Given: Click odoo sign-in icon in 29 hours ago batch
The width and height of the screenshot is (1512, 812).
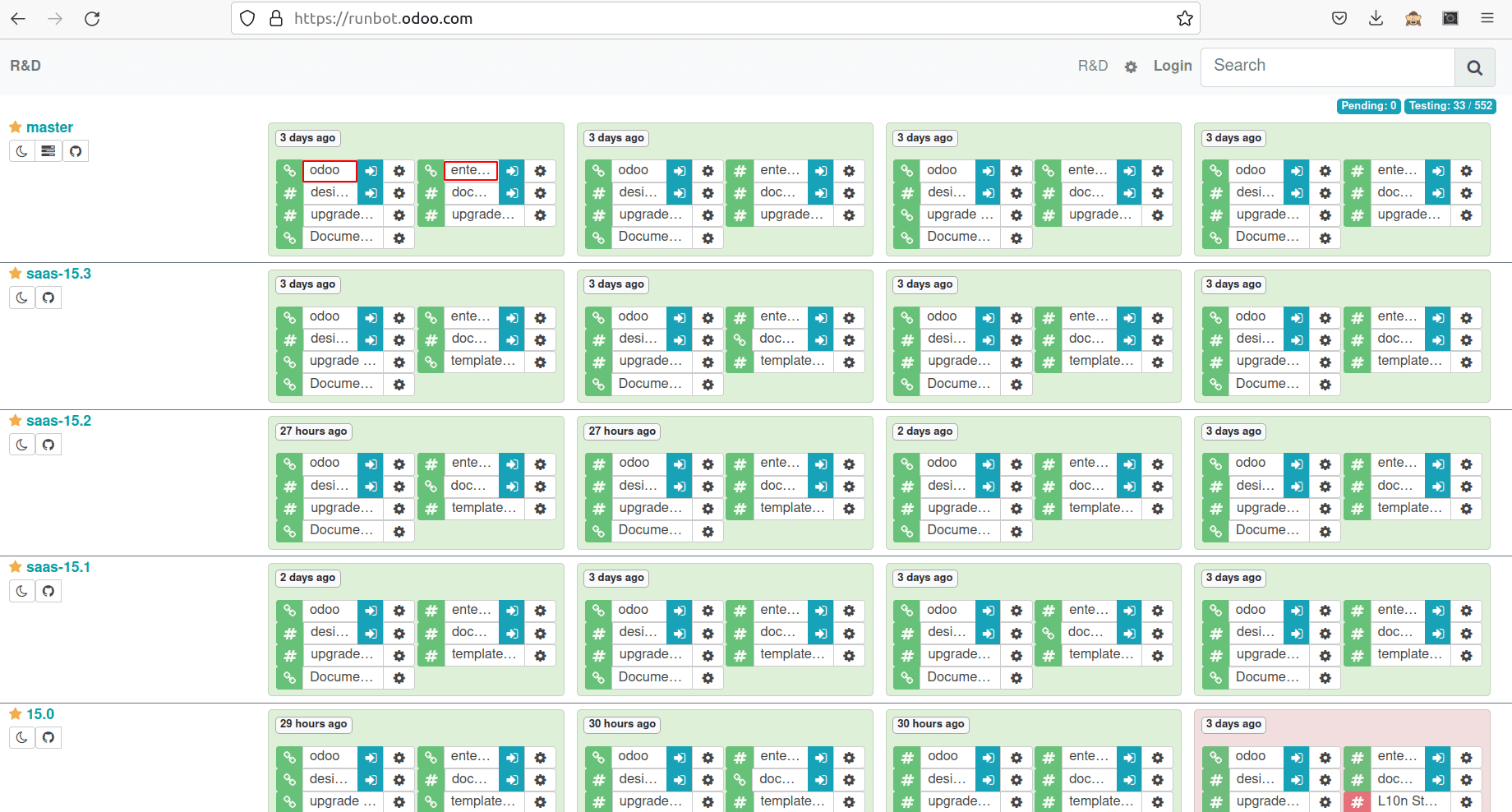Looking at the screenshot, I should pyautogui.click(x=371, y=757).
